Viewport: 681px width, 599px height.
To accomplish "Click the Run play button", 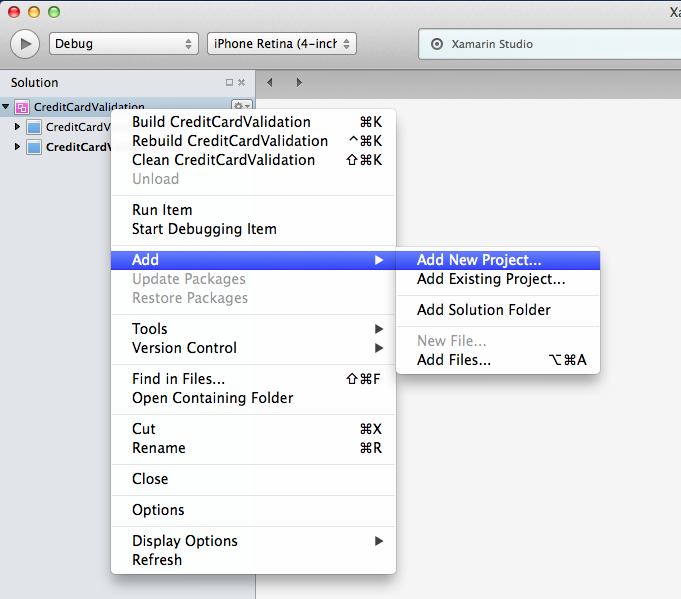I will tap(24, 44).
